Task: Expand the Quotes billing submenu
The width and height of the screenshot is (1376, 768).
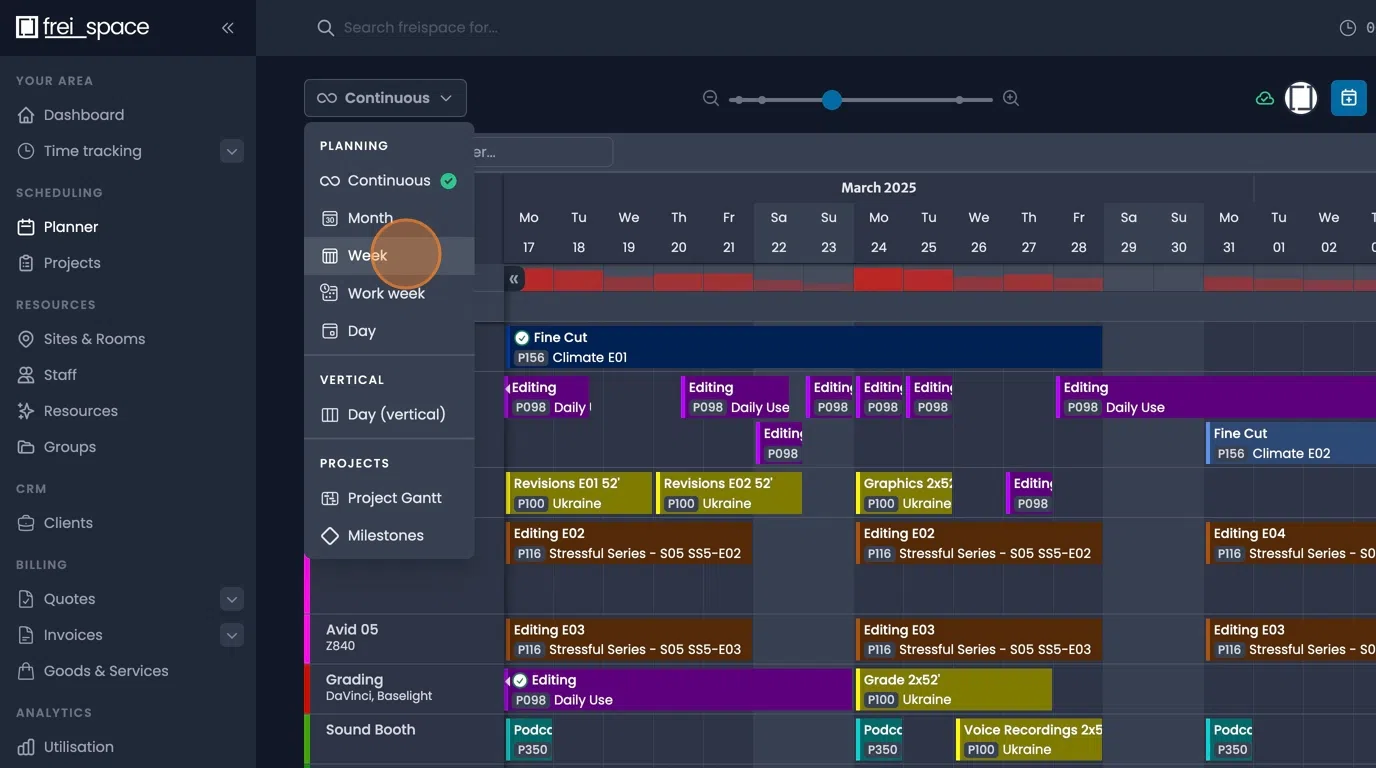Action: (x=231, y=598)
